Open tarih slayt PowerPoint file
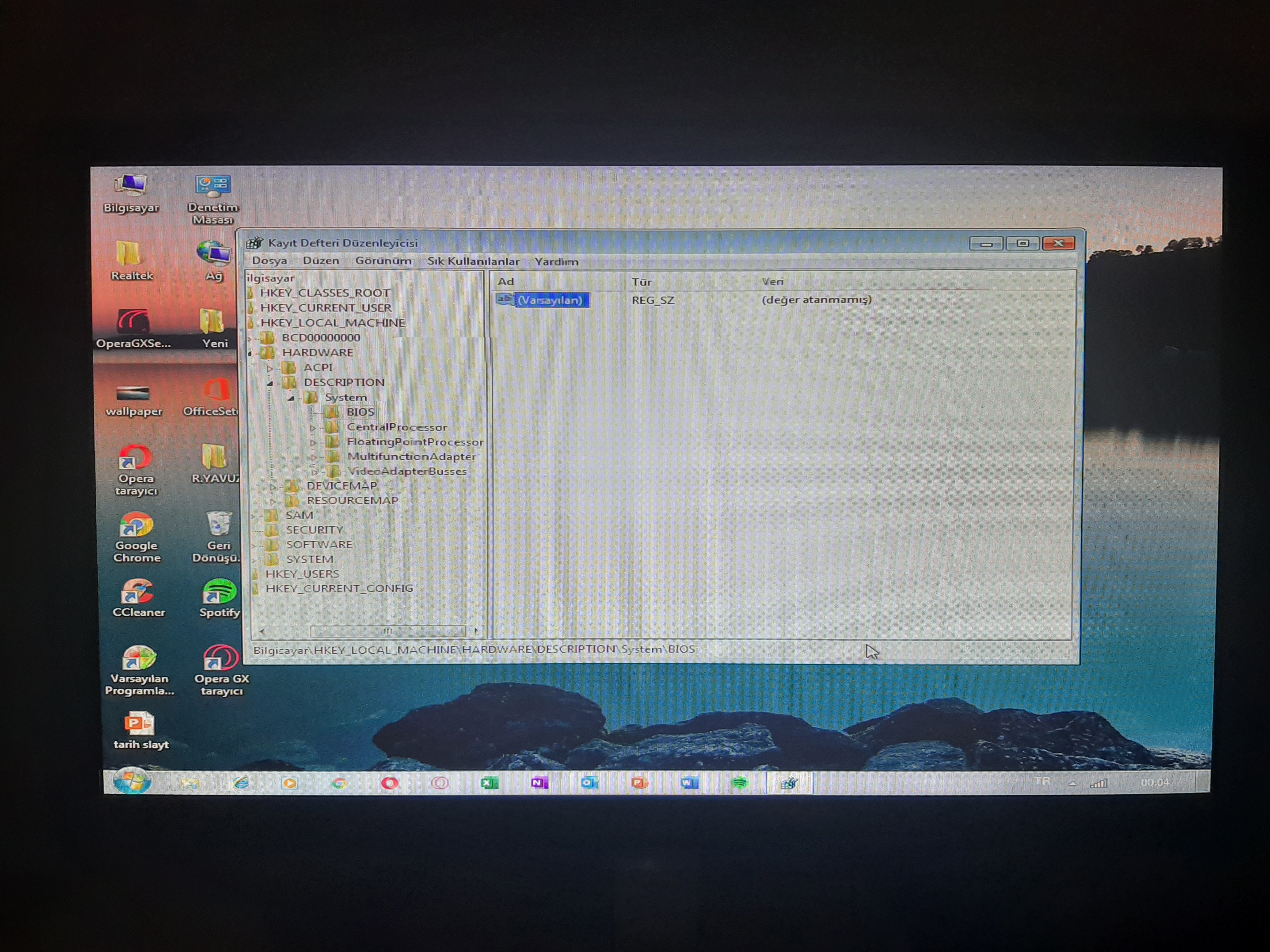The image size is (1270, 952). (x=140, y=724)
